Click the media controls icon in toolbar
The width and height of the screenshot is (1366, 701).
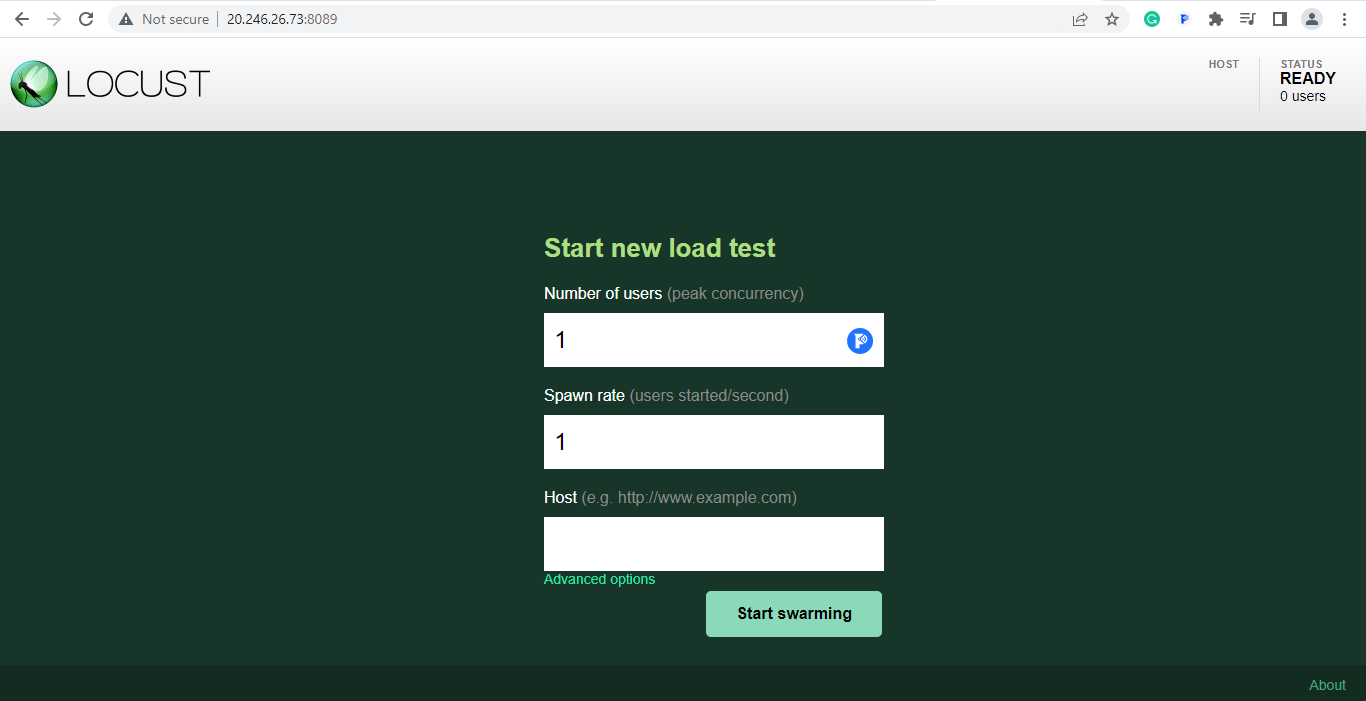click(x=1247, y=18)
